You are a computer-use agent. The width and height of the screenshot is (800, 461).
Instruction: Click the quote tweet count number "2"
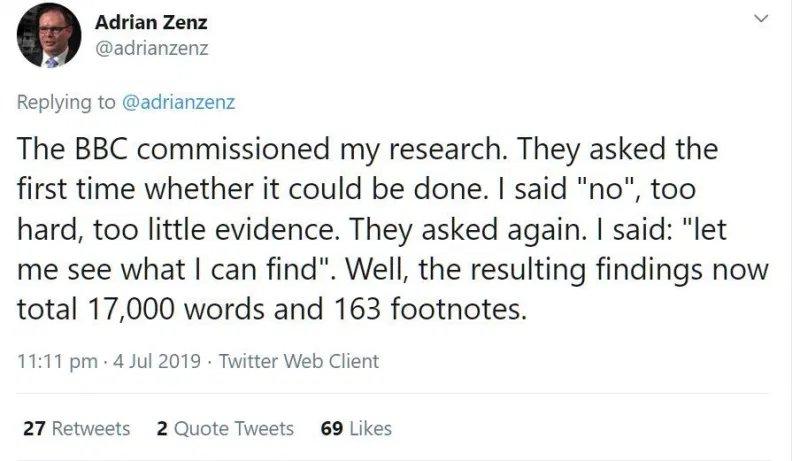coord(162,428)
